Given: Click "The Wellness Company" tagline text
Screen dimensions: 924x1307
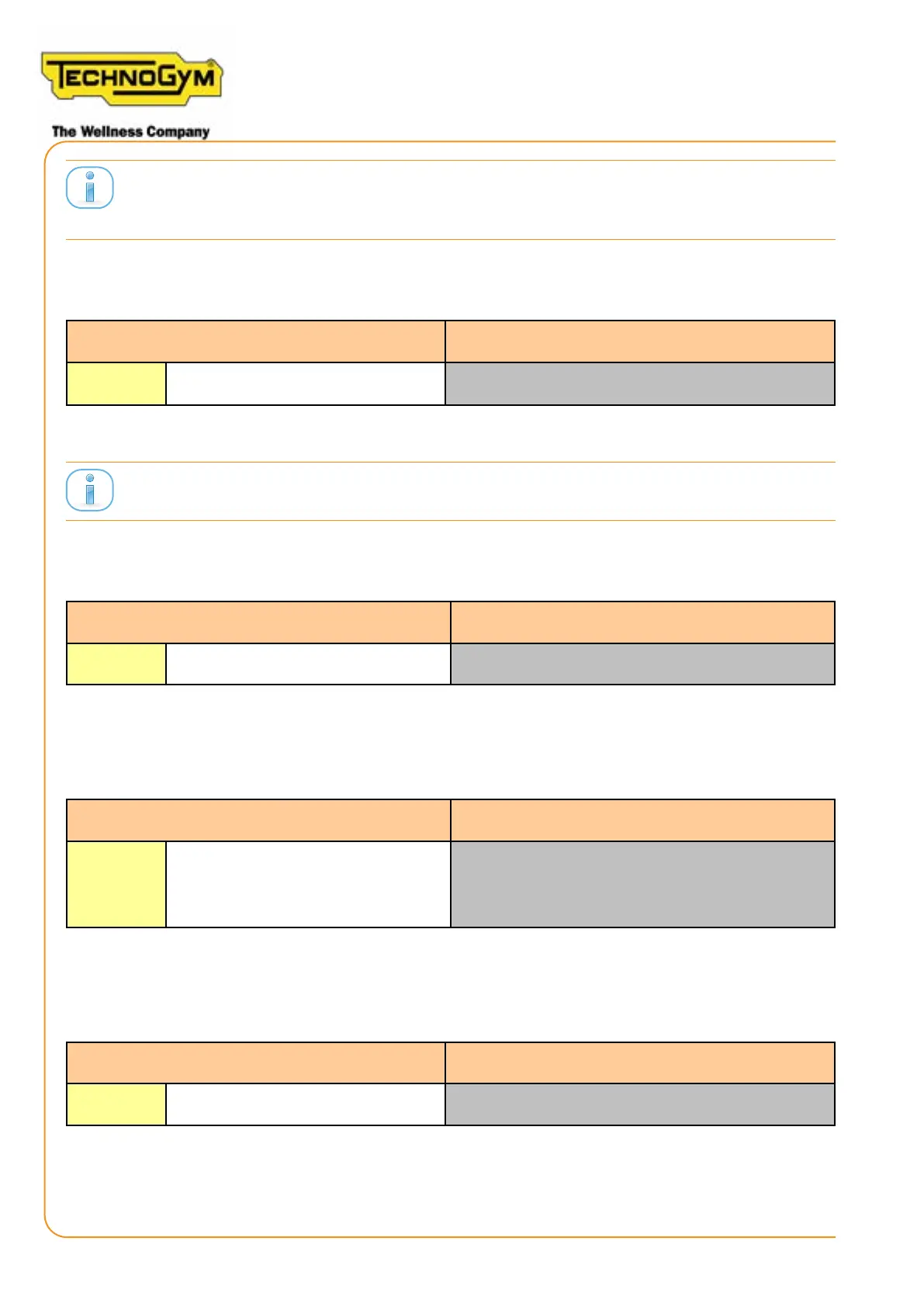Looking at the screenshot, I should tap(130, 132).
